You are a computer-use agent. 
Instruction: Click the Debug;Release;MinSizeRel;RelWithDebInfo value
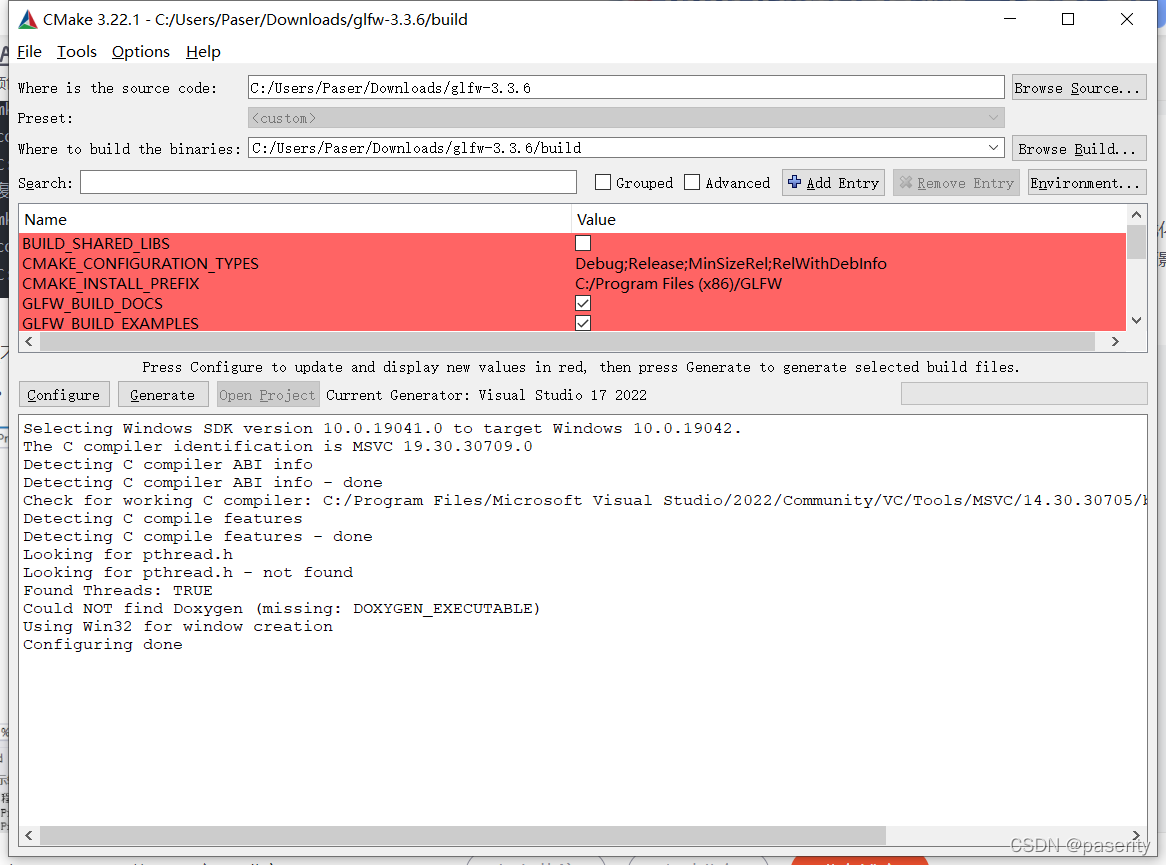pyautogui.click(x=731, y=264)
